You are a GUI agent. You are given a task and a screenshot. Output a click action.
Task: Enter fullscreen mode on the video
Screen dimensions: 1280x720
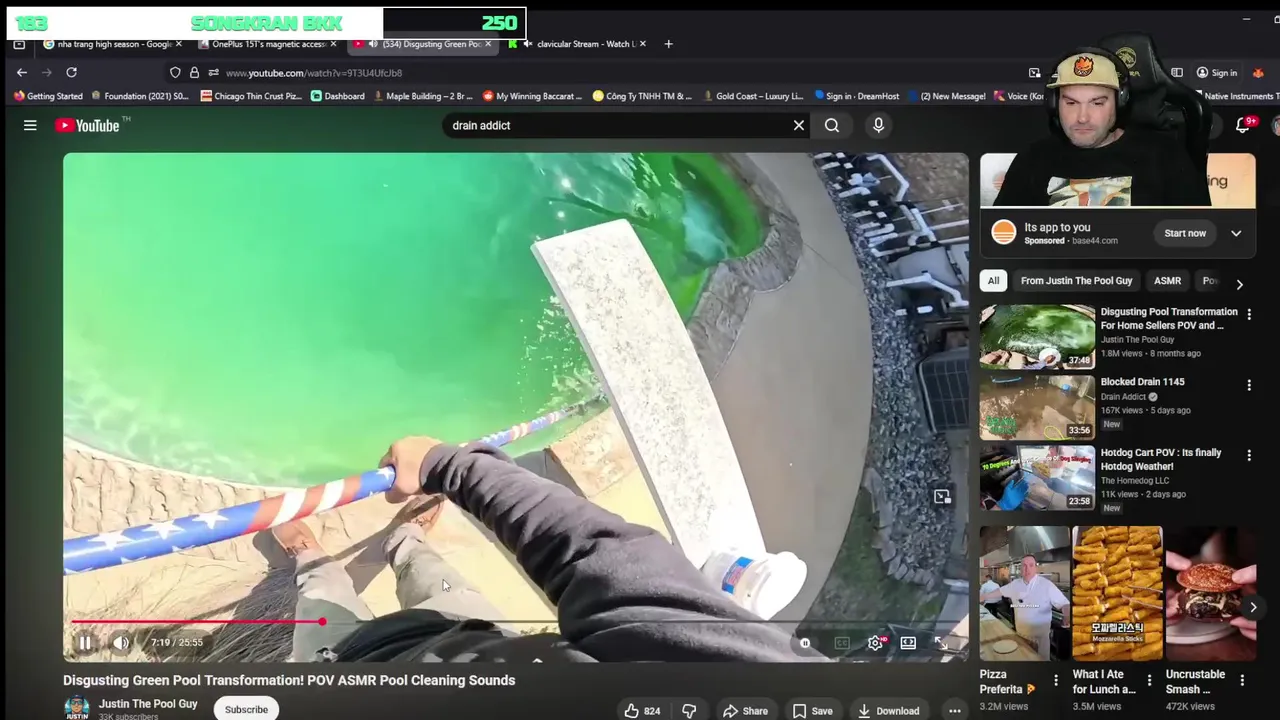click(941, 643)
